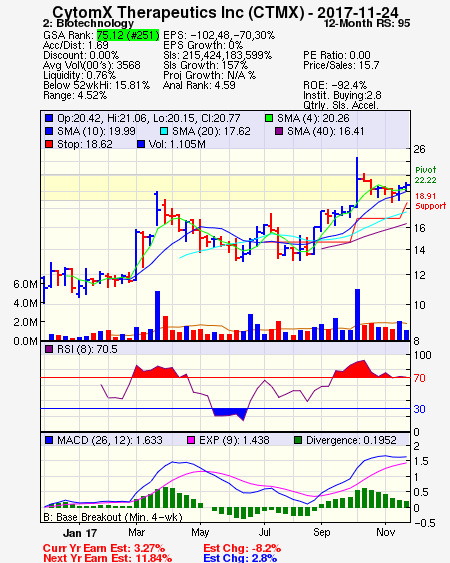Click the green Pivot 22.22 label
Viewport: 450px width, 563px height.
tap(426, 175)
